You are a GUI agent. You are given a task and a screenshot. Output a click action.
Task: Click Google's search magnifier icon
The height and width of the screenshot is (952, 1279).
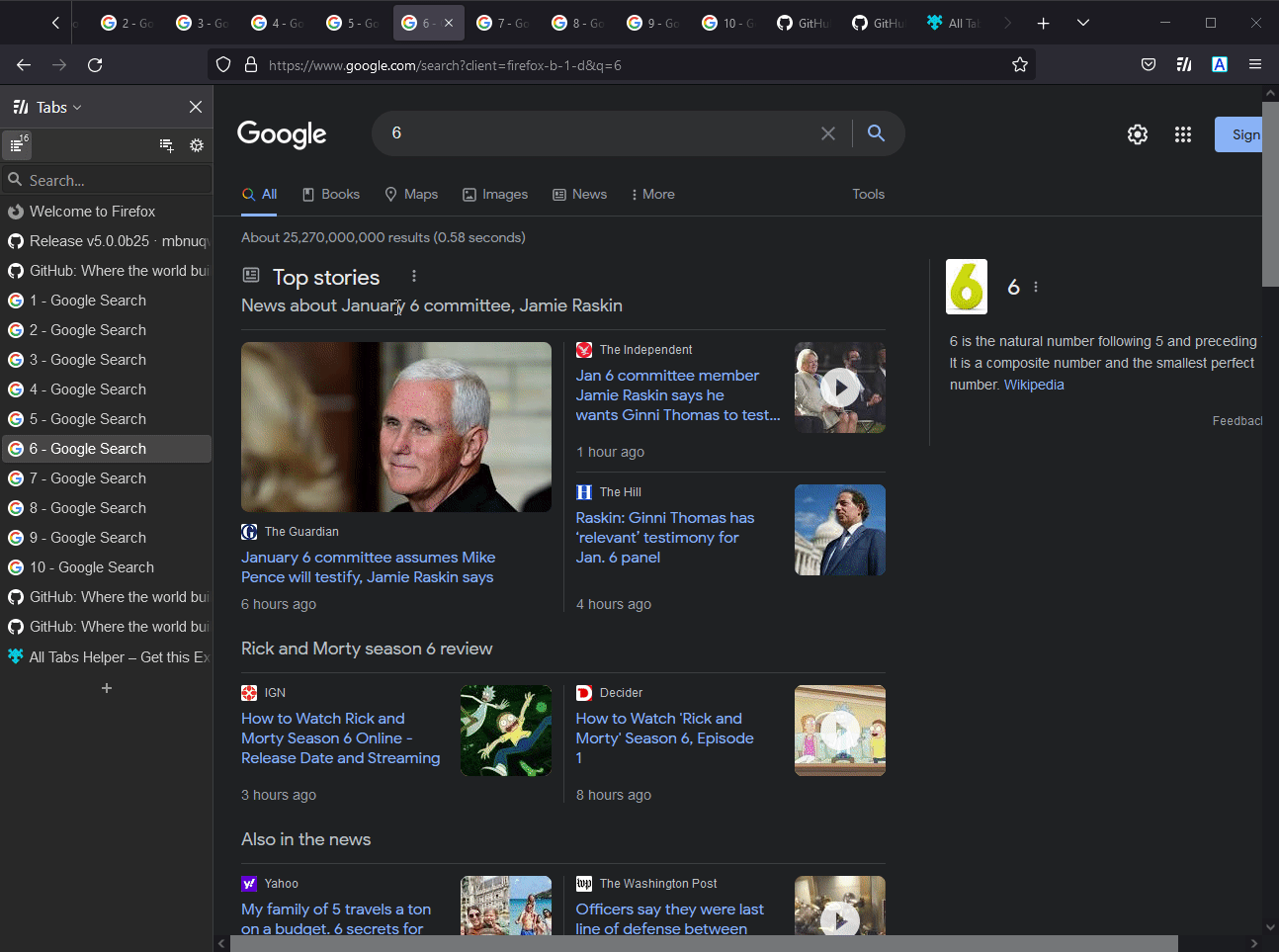875,132
